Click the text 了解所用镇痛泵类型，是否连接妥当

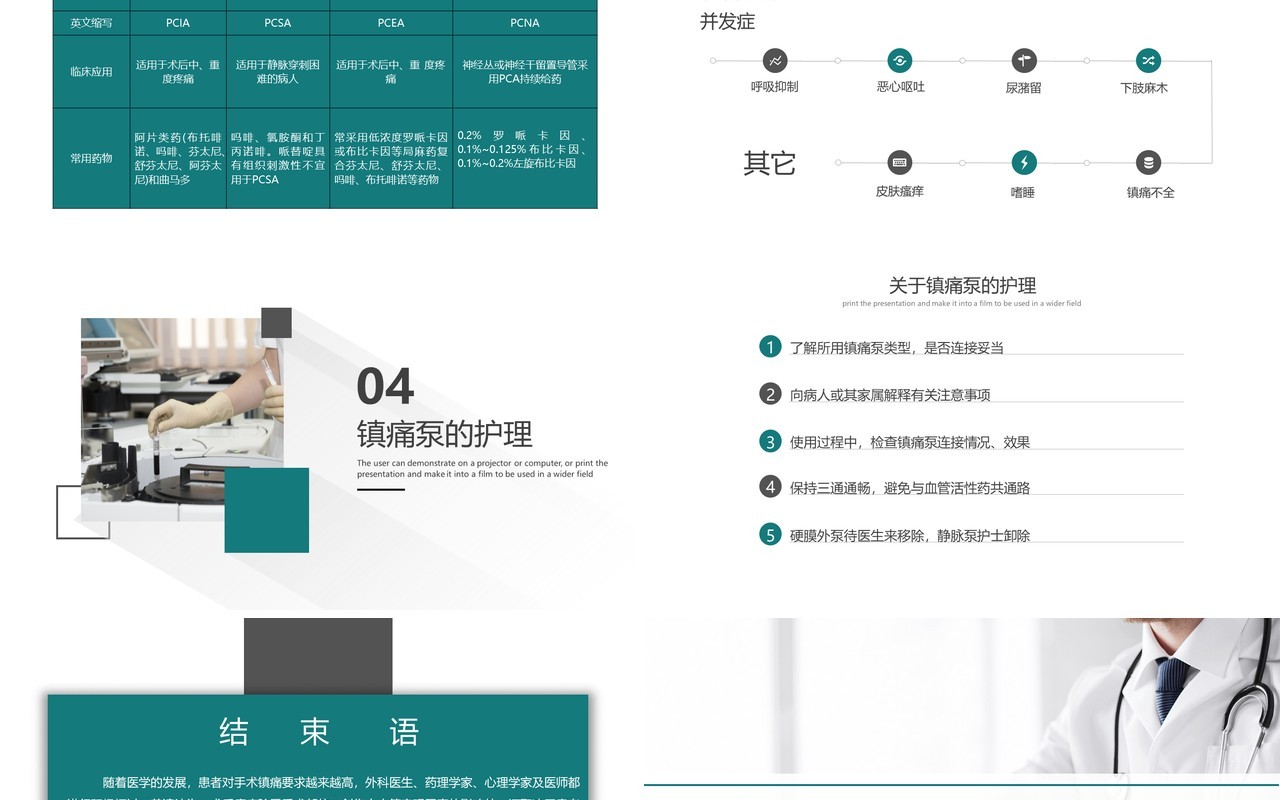point(897,348)
